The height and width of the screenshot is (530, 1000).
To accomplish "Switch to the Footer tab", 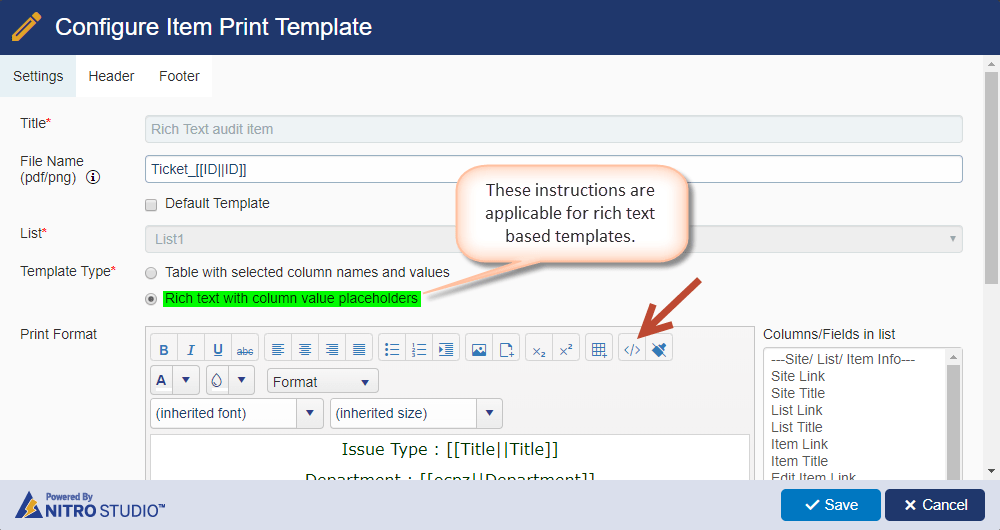I will tap(179, 76).
